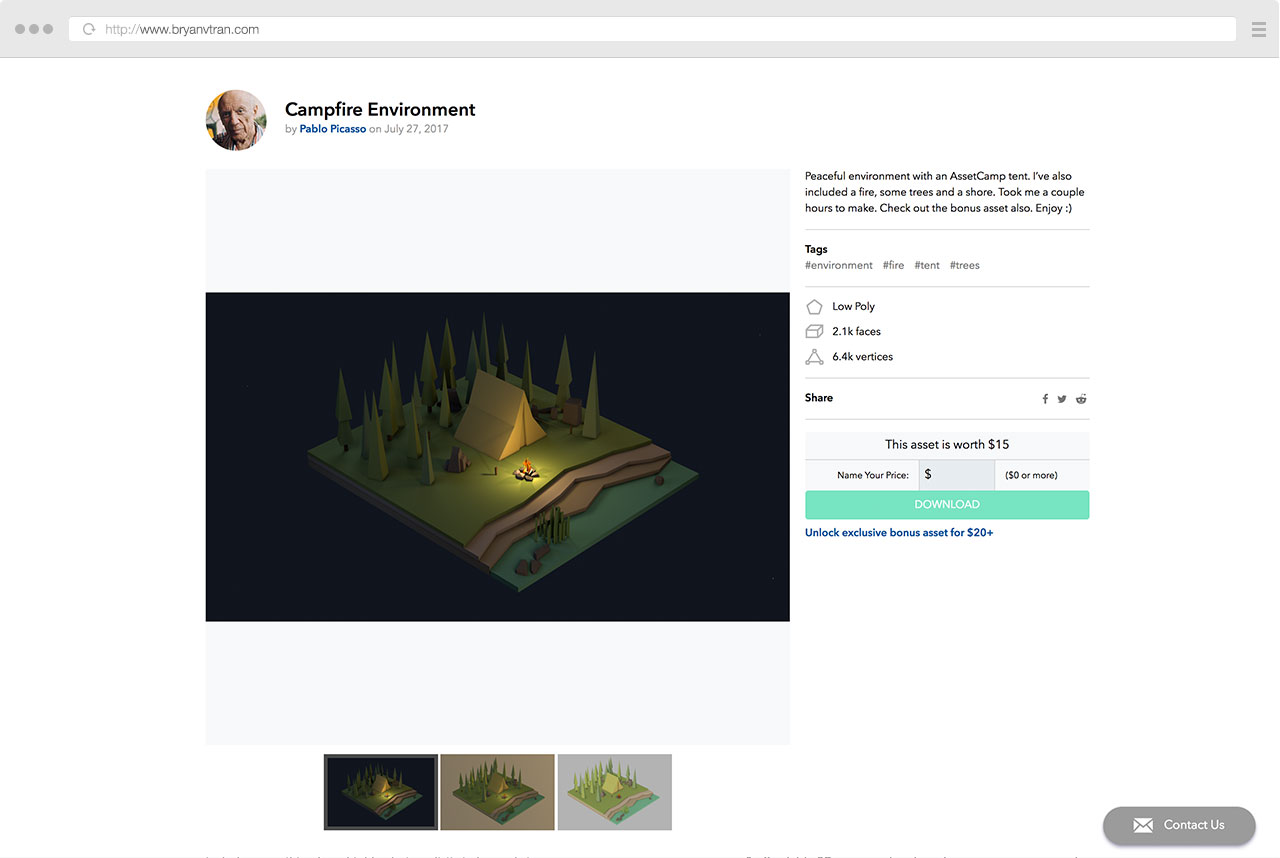This screenshot has height=858, width=1280.
Task: Open Pablo Picasso's avatar photo
Action: coord(236,120)
